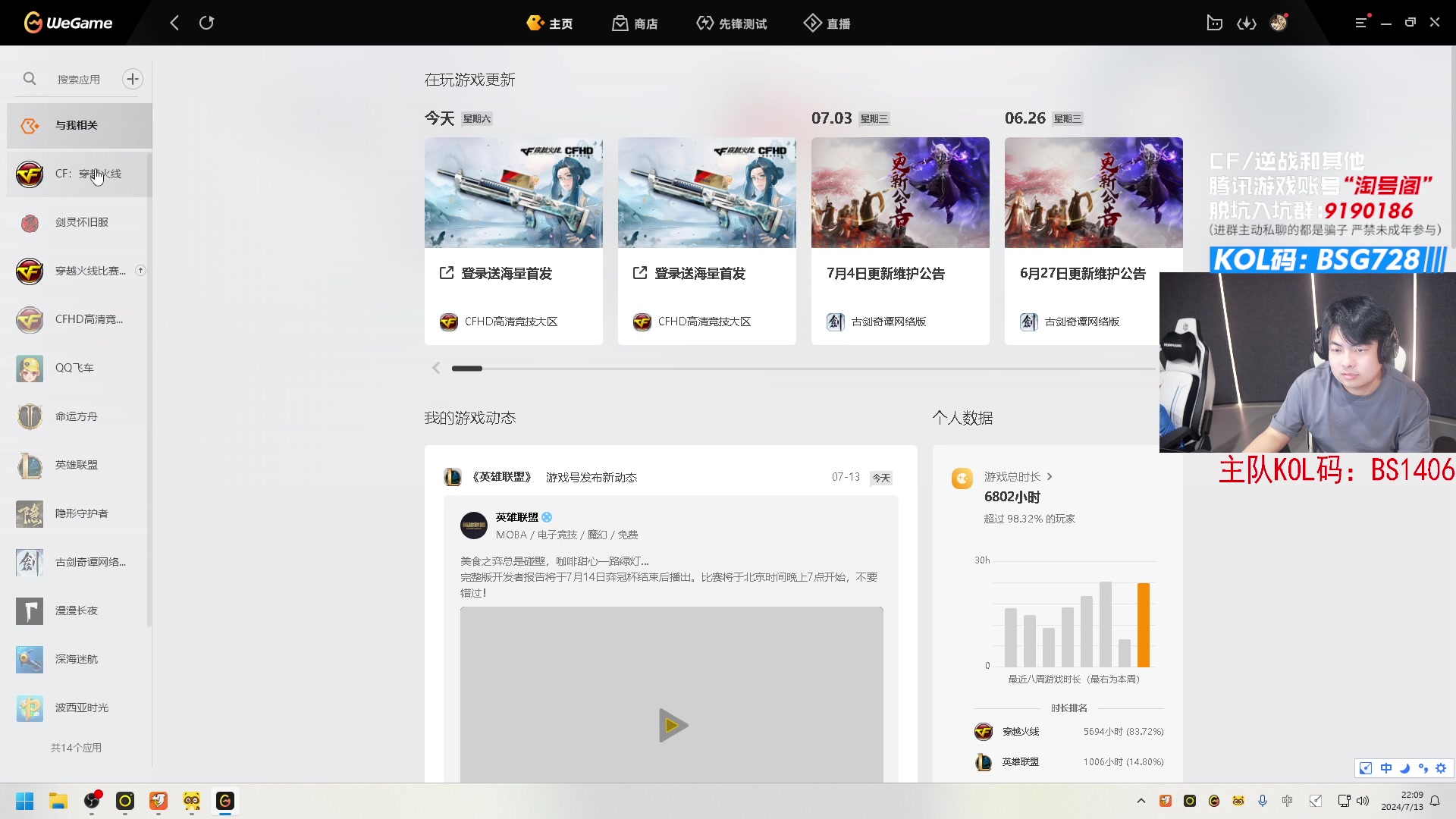1456x819 pixels.
Task: Toggle the IME moon half-width icon
Action: pos(1404,768)
